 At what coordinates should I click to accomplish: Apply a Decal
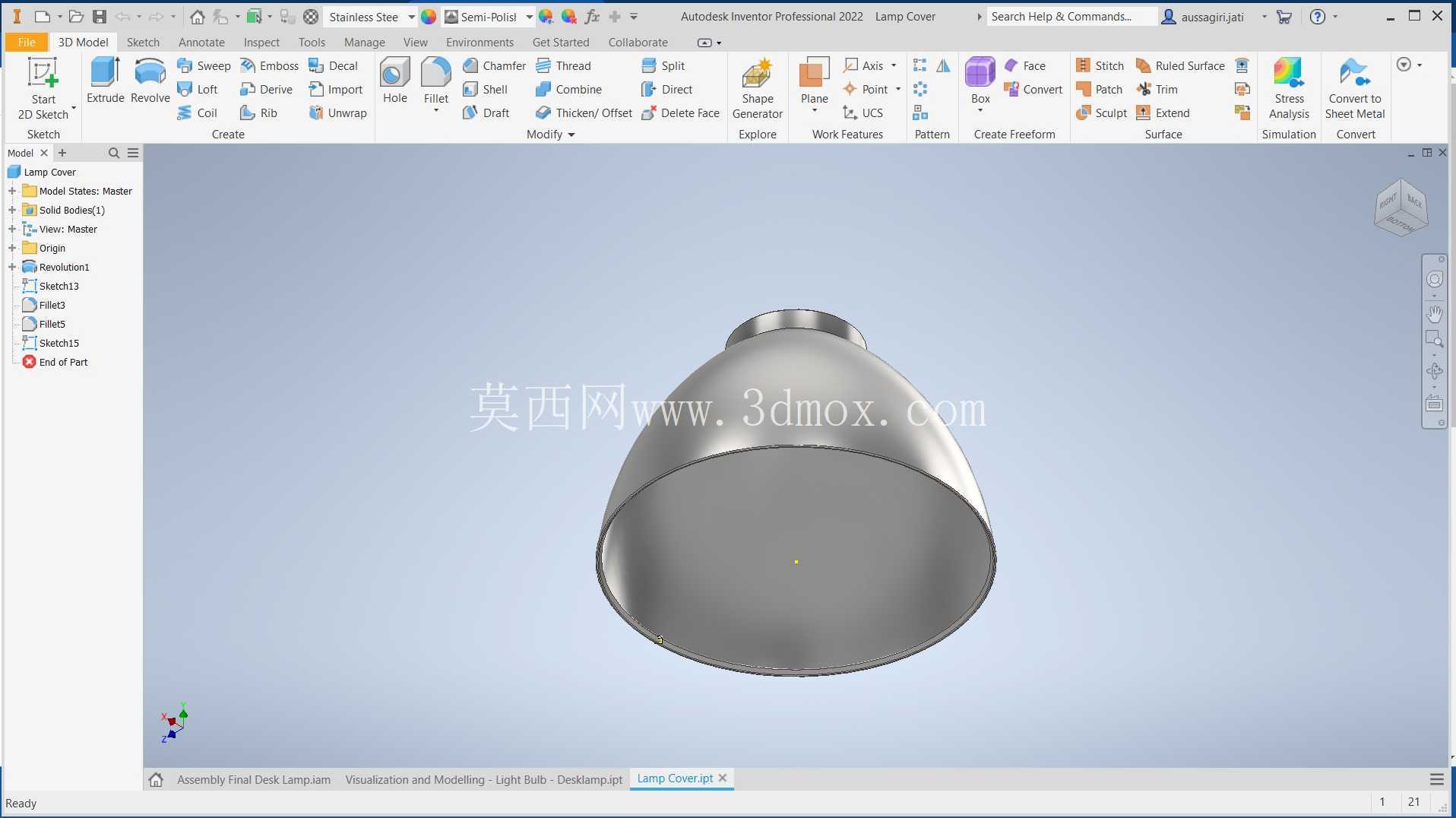click(333, 66)
